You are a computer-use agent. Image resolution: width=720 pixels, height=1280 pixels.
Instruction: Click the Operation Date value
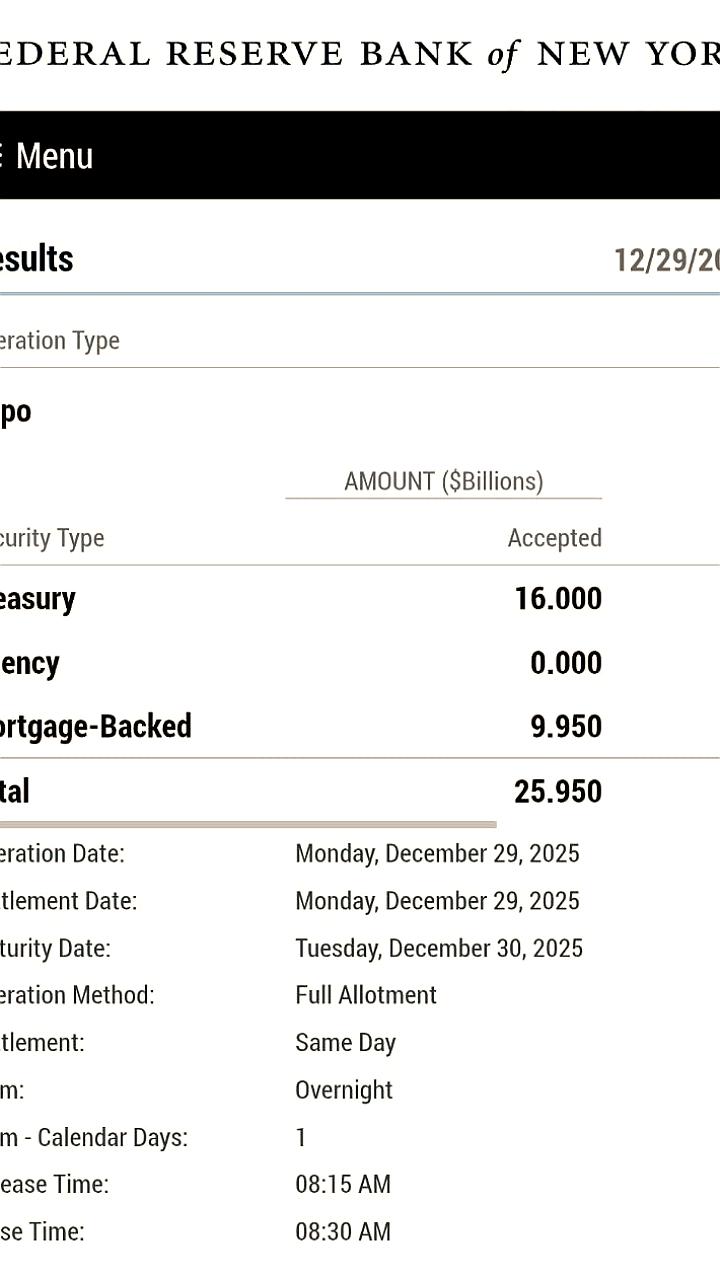437,854
